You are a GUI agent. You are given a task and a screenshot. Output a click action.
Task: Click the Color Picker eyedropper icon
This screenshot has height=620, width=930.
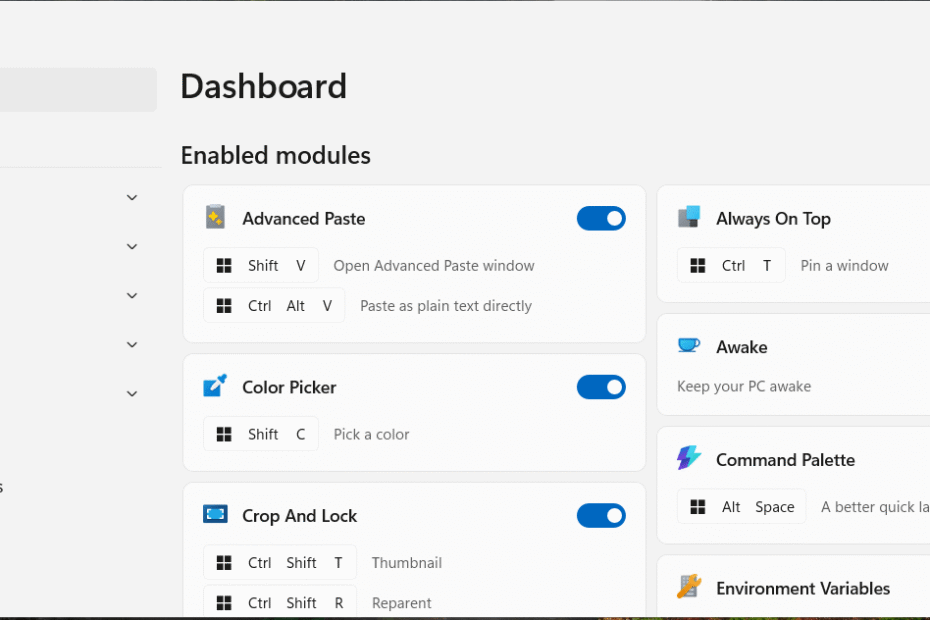pyautogui.click(x=215, y=386)
